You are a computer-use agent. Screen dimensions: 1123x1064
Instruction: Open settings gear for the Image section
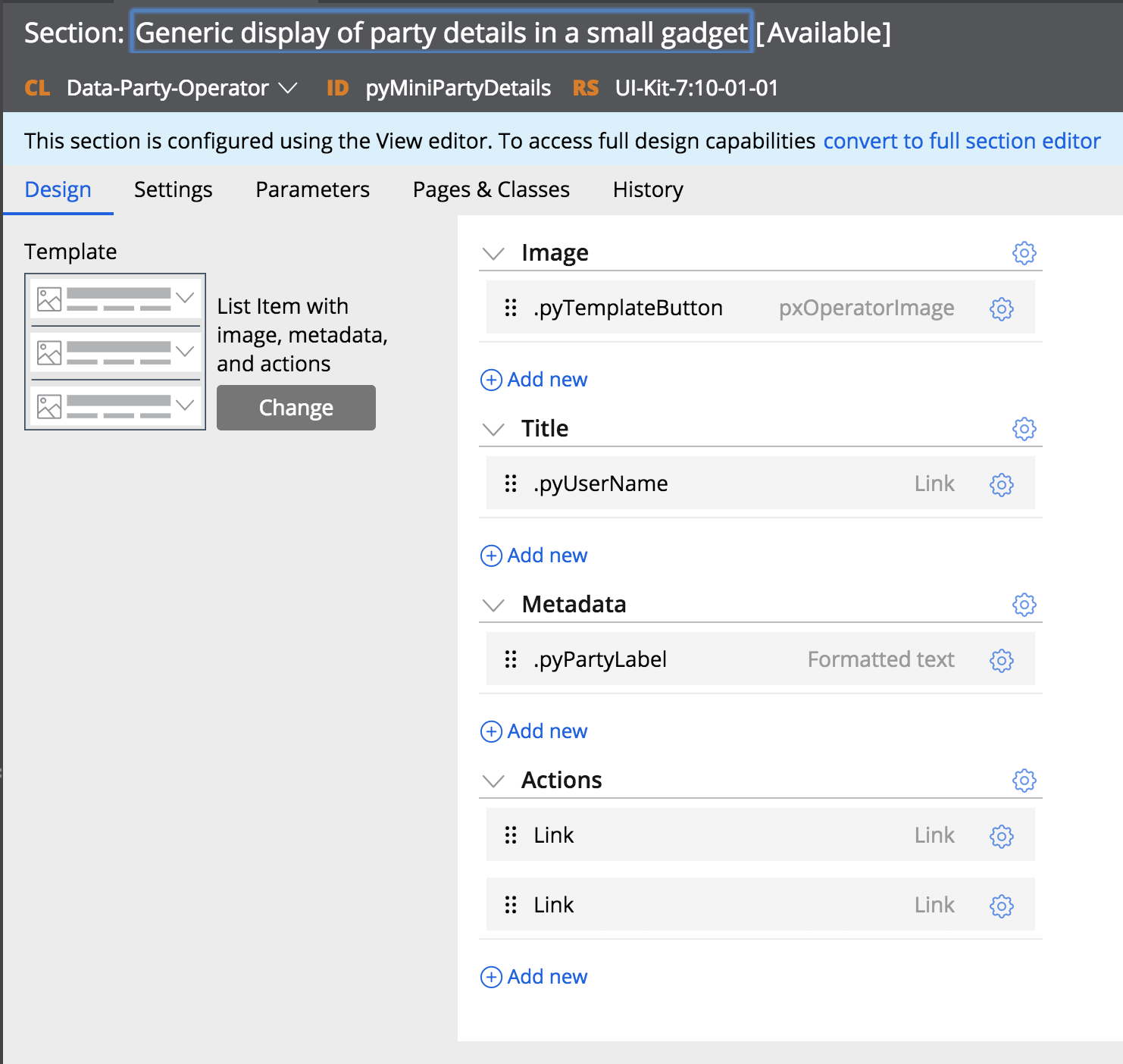coord(1024,253)
